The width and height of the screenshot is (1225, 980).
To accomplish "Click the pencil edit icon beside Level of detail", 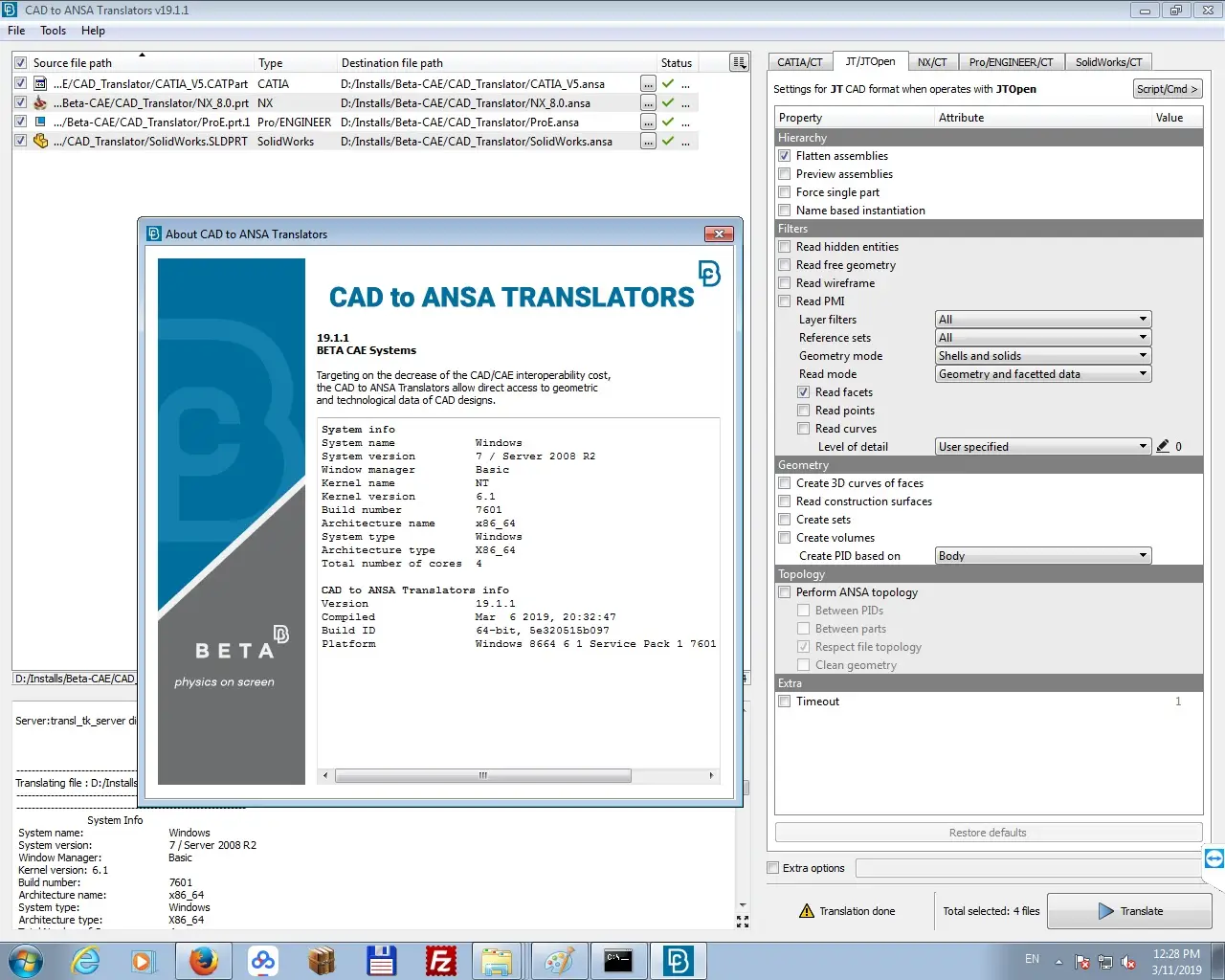I will pos(1163,446).
